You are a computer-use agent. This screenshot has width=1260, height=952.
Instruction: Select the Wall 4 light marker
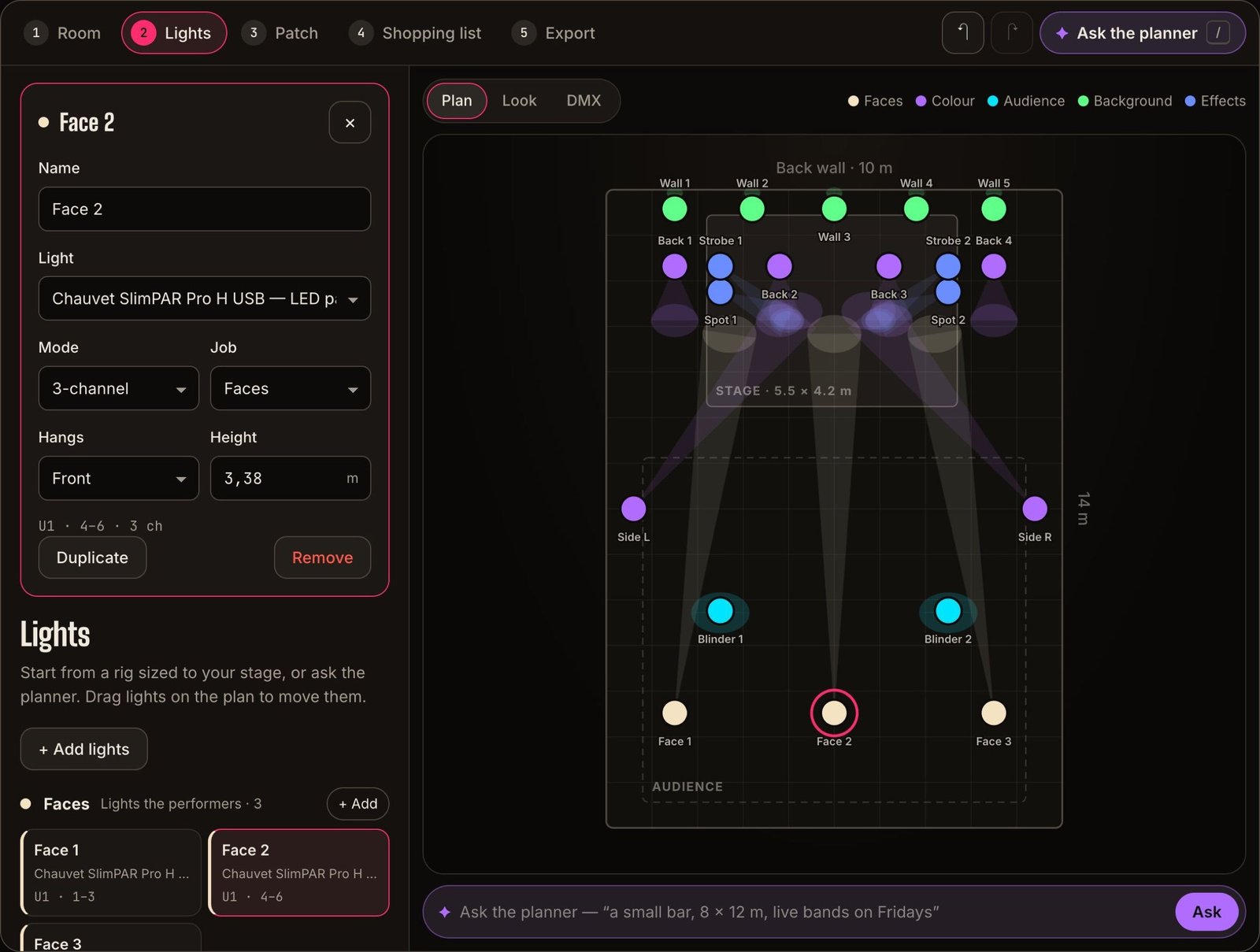click(x=916, y=209)
